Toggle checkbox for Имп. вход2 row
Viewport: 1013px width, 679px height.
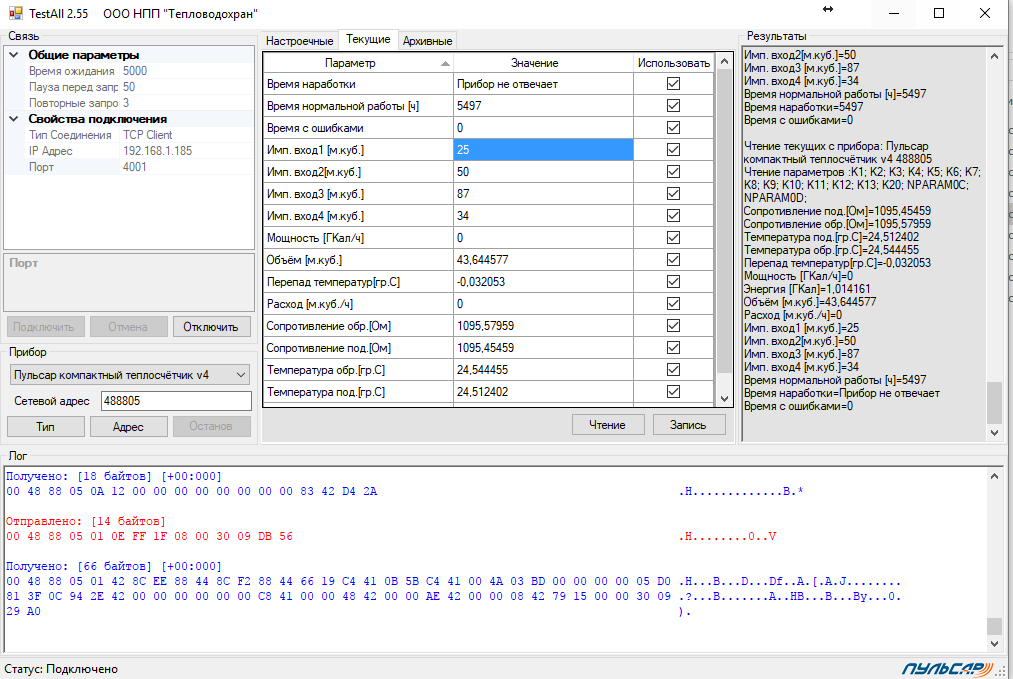tap(673, 171)
